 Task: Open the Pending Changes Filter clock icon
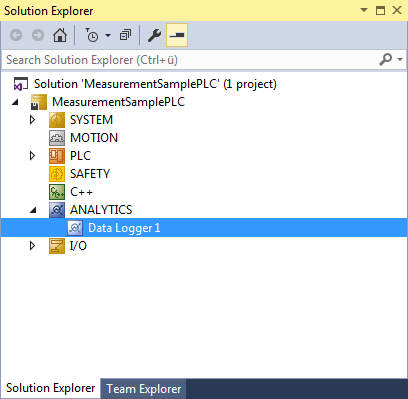(x=92, y=35)
